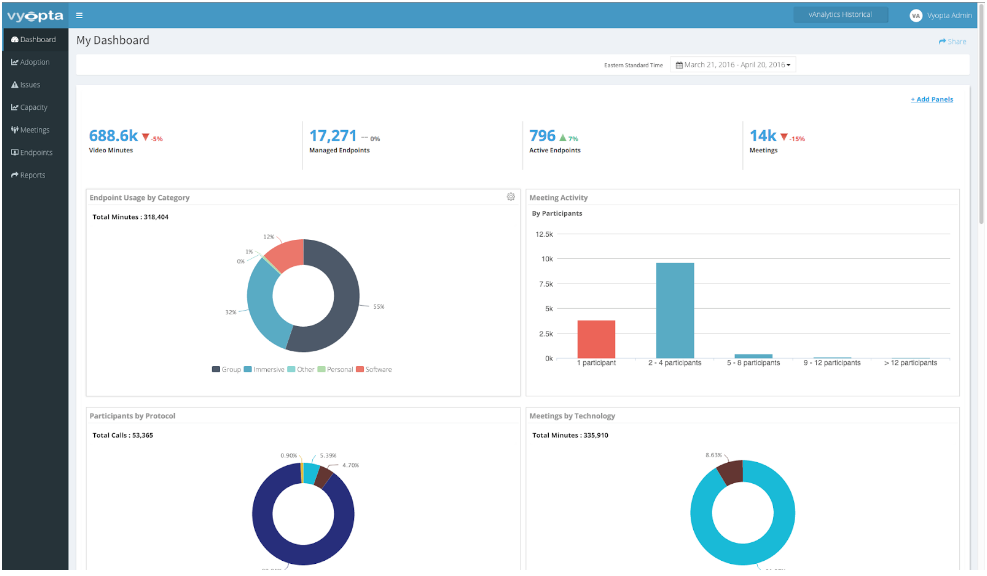
Task: Click the Add Panels link
Action: [932, 99]
